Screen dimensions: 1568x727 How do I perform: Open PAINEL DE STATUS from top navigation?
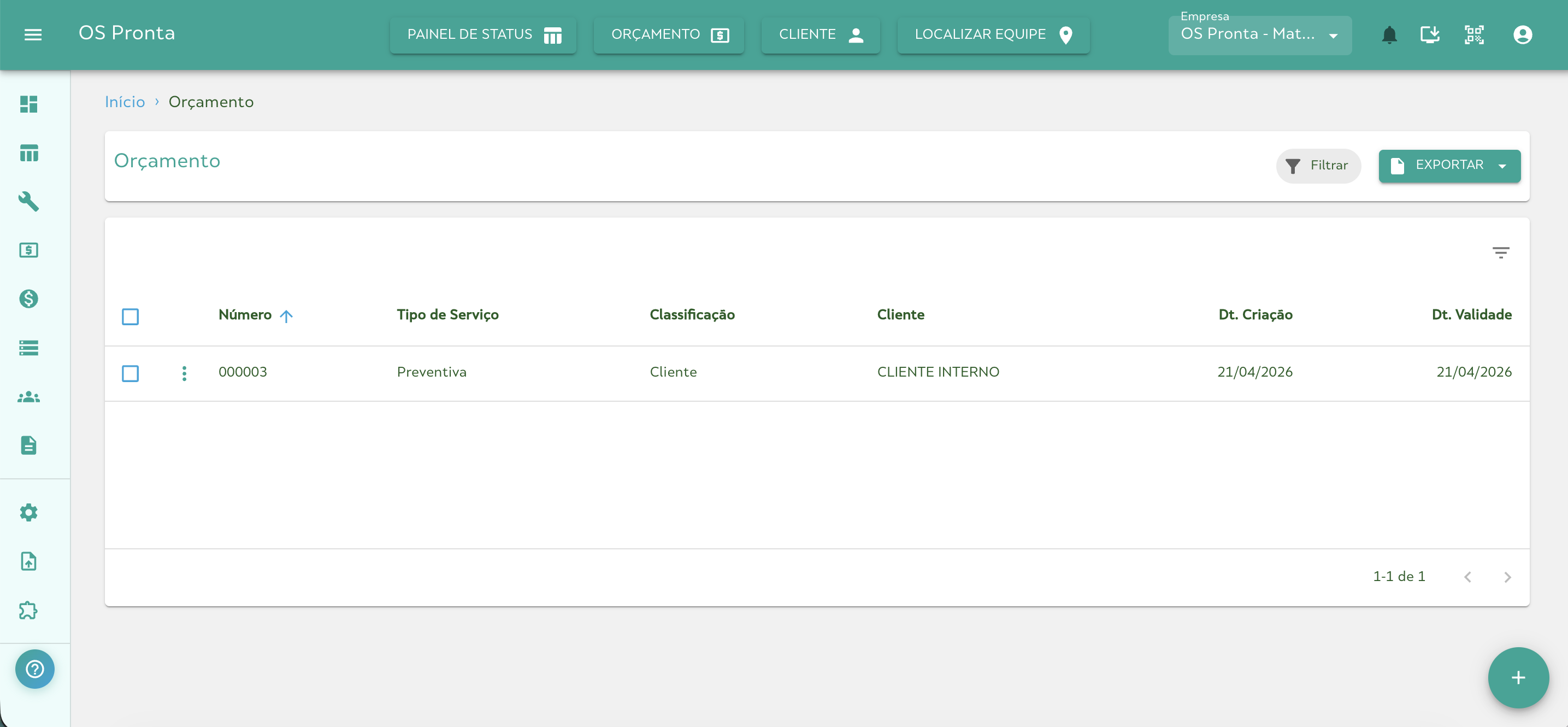[x=484, y=34]
